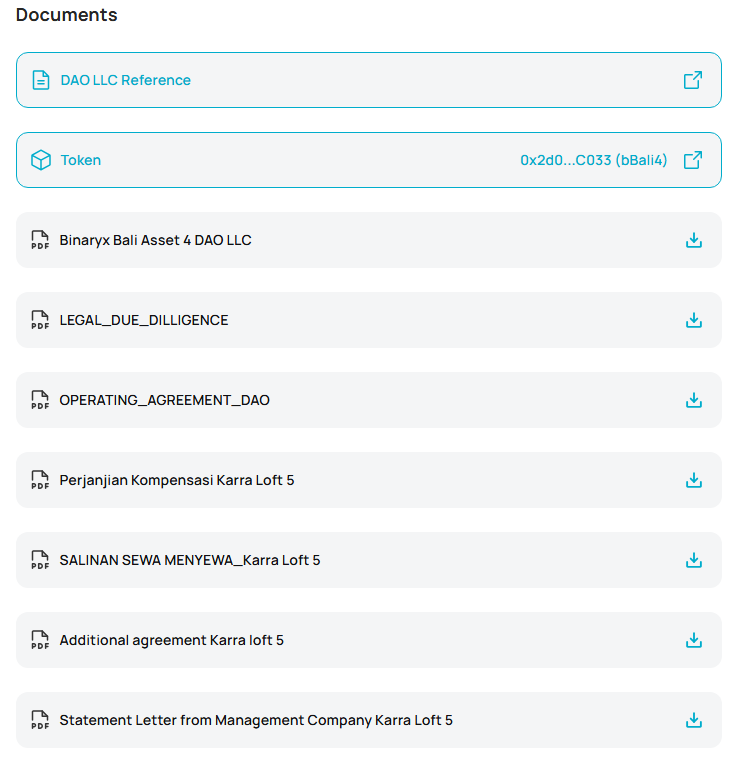Viewport: 751px width, 768px height.
Task: Open external link icon in Token row
Action: (x=693, y=160)
